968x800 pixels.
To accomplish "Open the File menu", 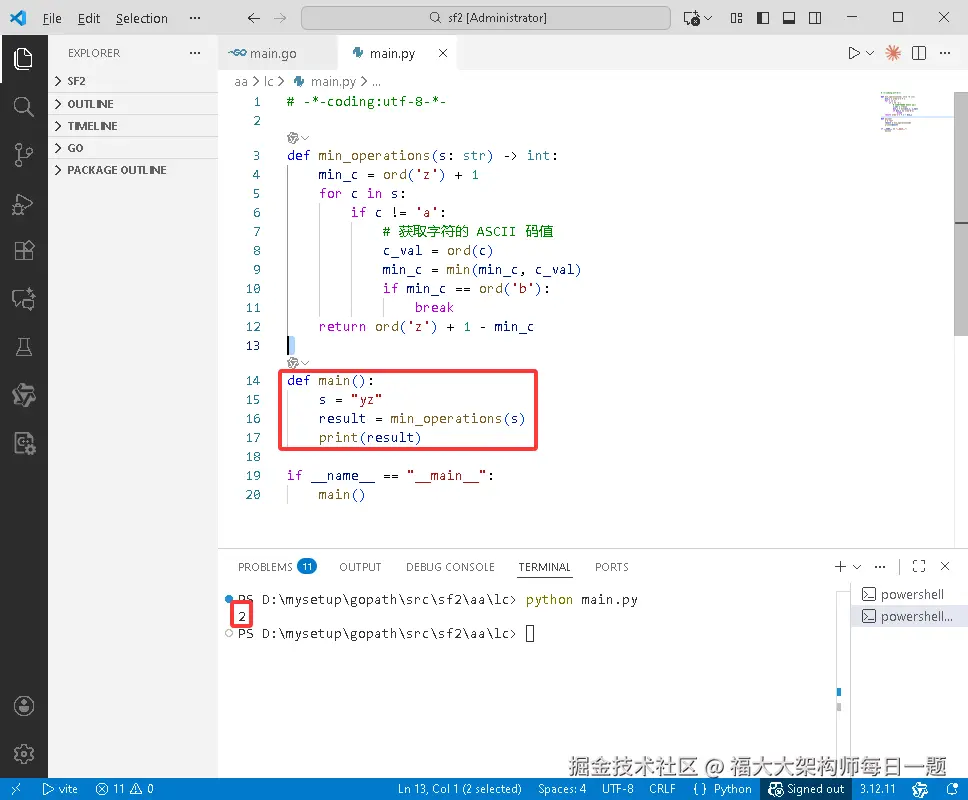I will pos(52,19).
